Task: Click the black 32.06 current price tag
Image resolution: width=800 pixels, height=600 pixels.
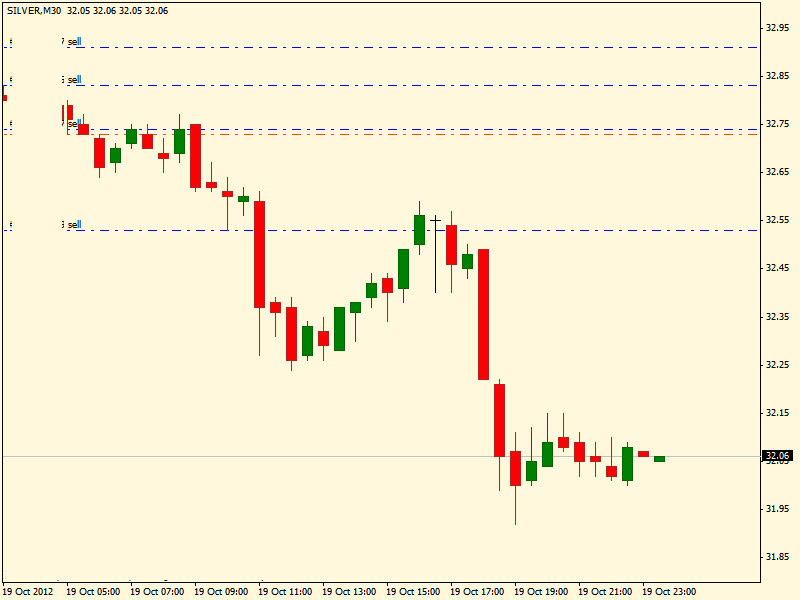Action: pos(777,456)
